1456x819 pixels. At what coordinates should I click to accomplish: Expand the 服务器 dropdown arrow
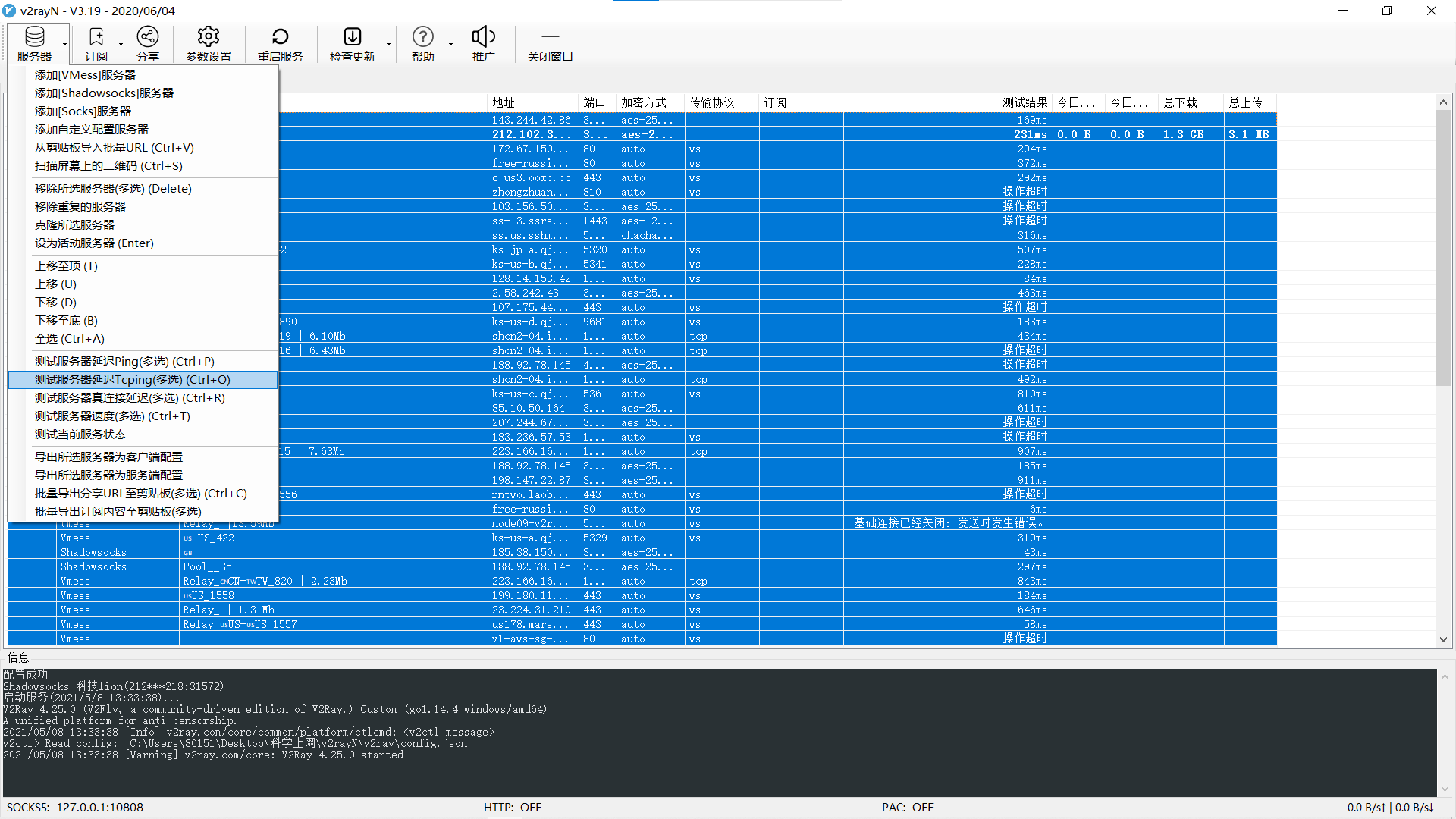click(x=64, y=44)
